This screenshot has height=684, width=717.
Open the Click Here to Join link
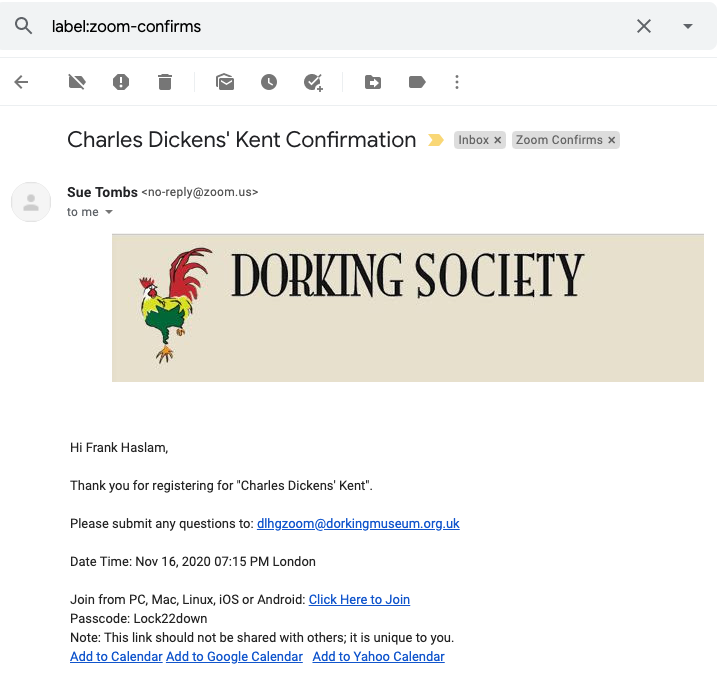(x=359, y=599)
